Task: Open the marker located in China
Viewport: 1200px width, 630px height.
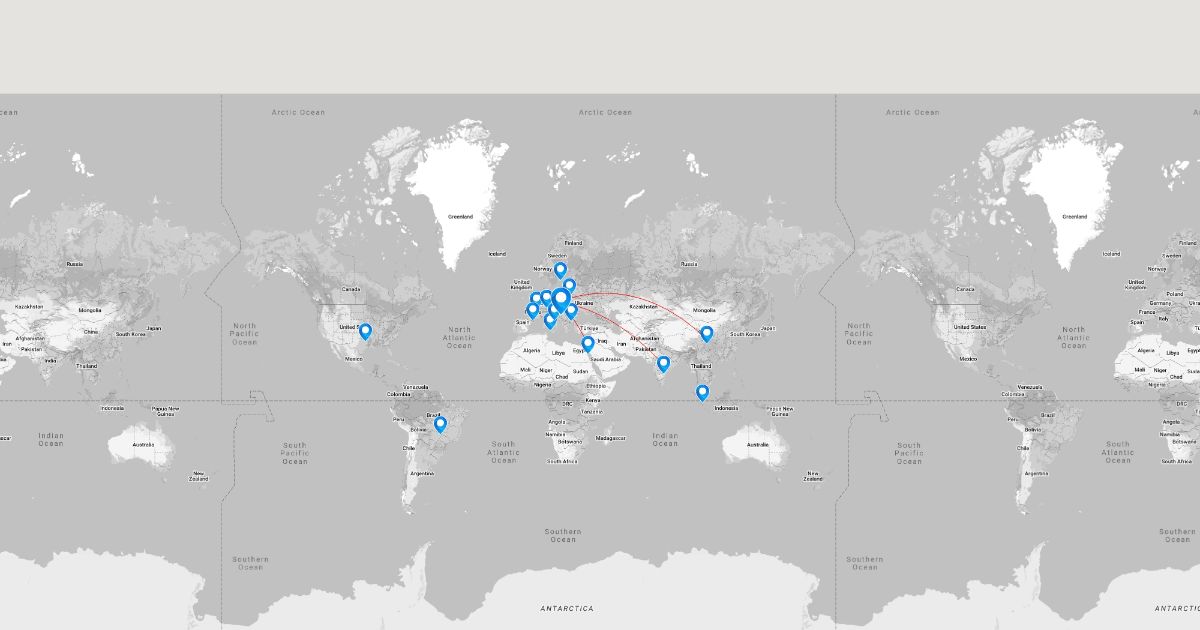Action: 706,333
